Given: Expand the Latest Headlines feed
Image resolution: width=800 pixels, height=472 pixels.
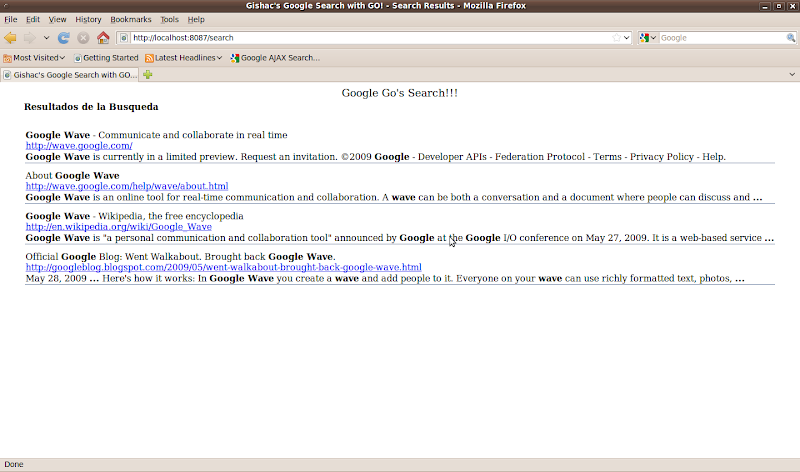Looking at the screenshot, I should (x=184, y=58).
